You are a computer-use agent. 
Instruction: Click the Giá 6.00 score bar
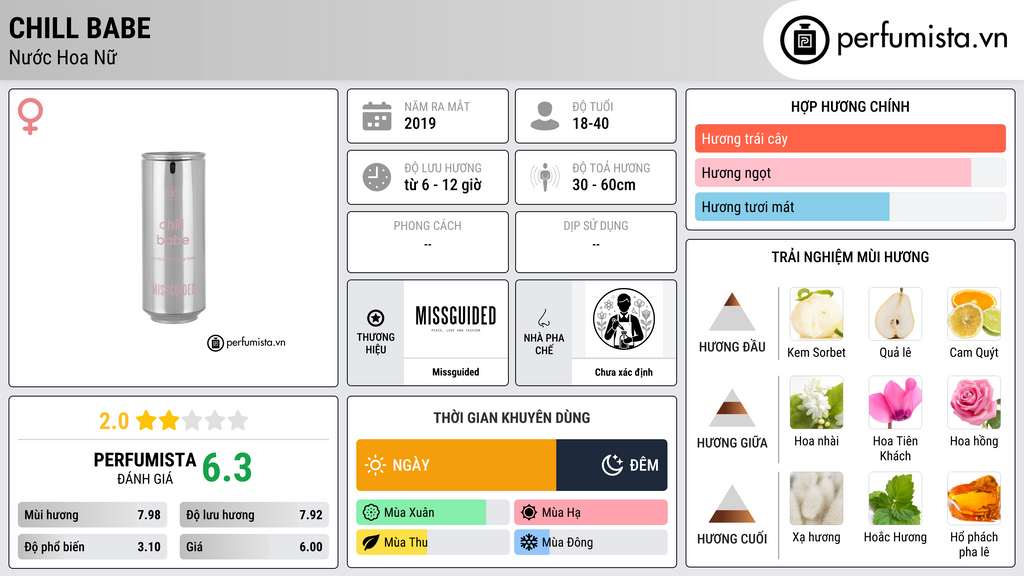(x=254, y=547)
